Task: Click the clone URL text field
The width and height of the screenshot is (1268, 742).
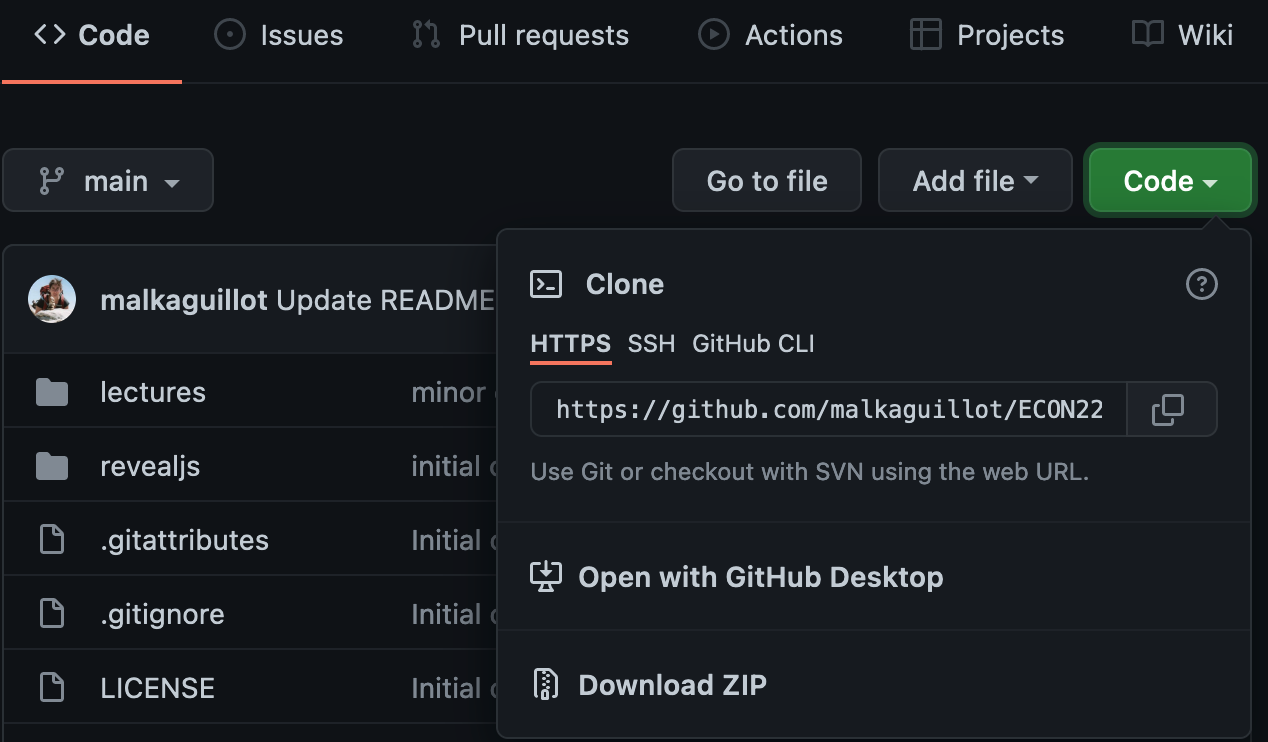Action: click(x=828, y=410)
